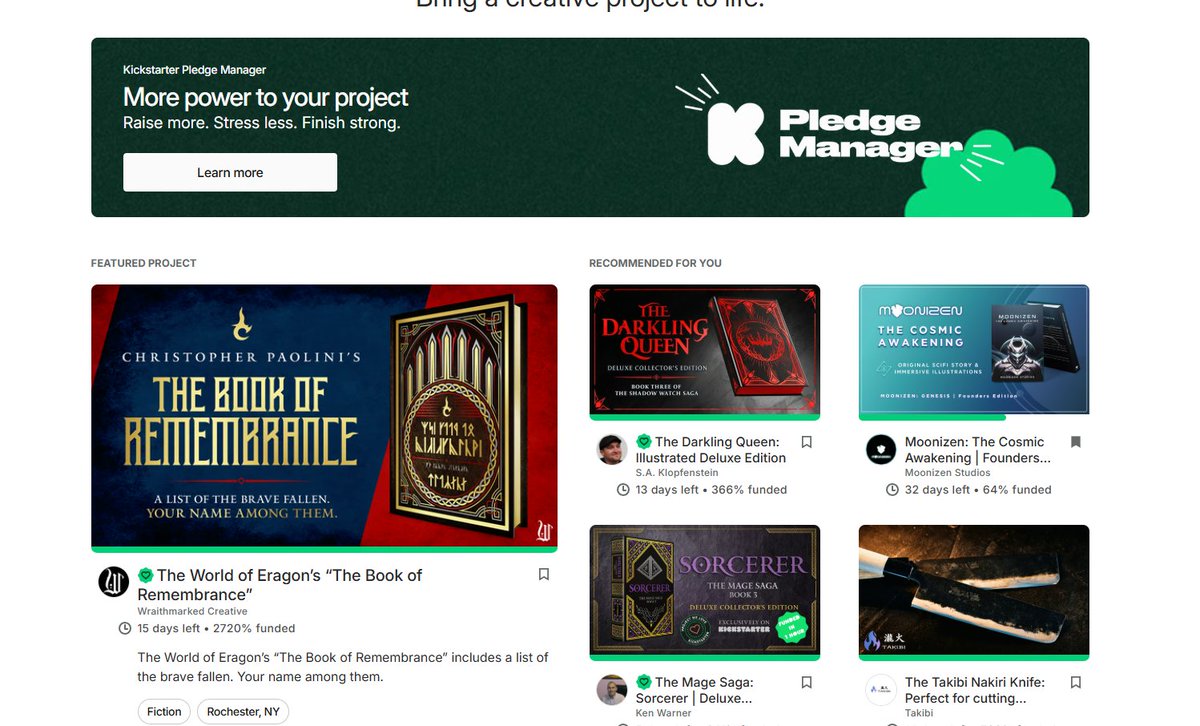
Task: Click verified badge on Book of Remembrance
Action: pos(146,575)
